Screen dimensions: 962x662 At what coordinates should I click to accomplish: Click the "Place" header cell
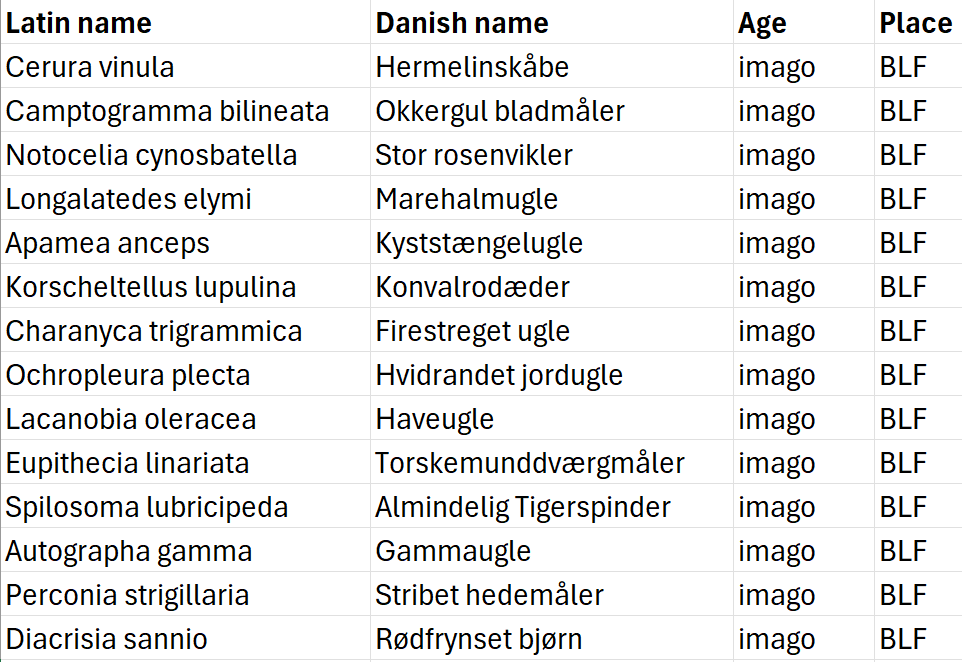coord(915,23)
